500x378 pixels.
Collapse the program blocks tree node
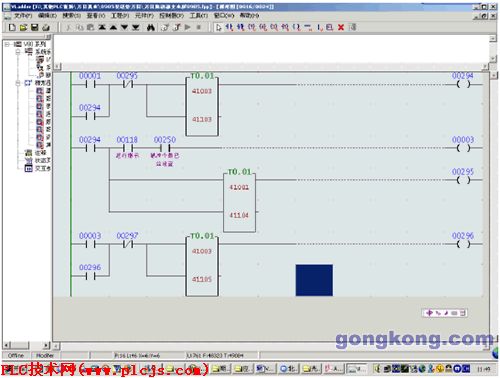[18, 83]
